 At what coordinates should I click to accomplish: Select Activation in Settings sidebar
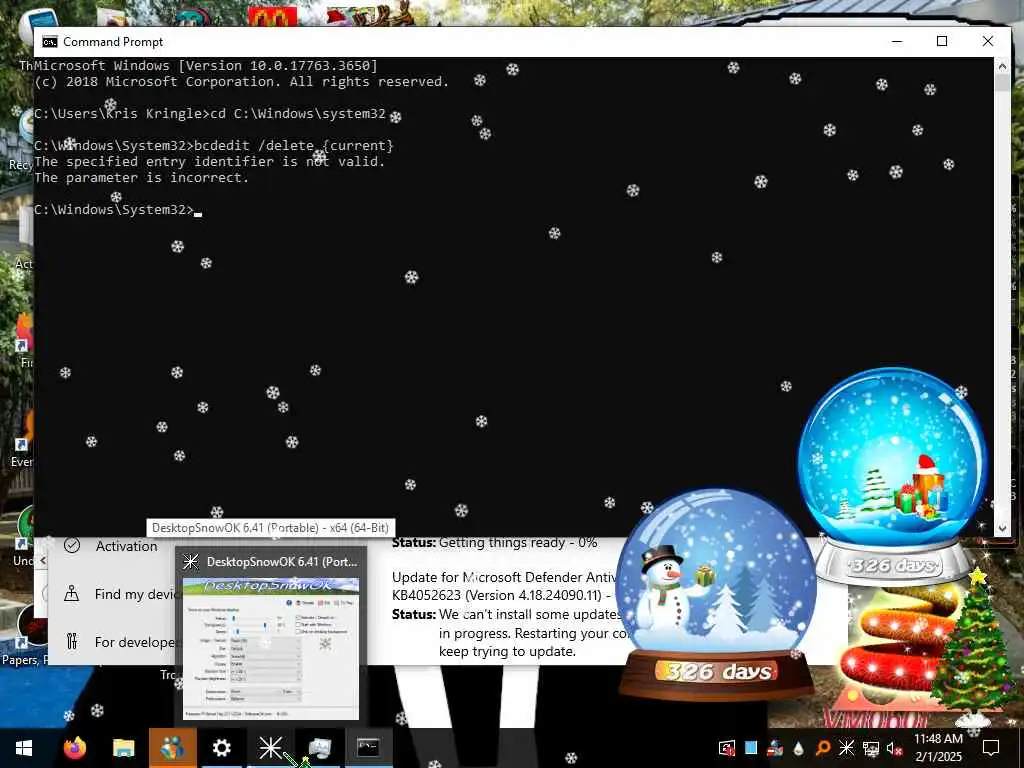point(126,547)
